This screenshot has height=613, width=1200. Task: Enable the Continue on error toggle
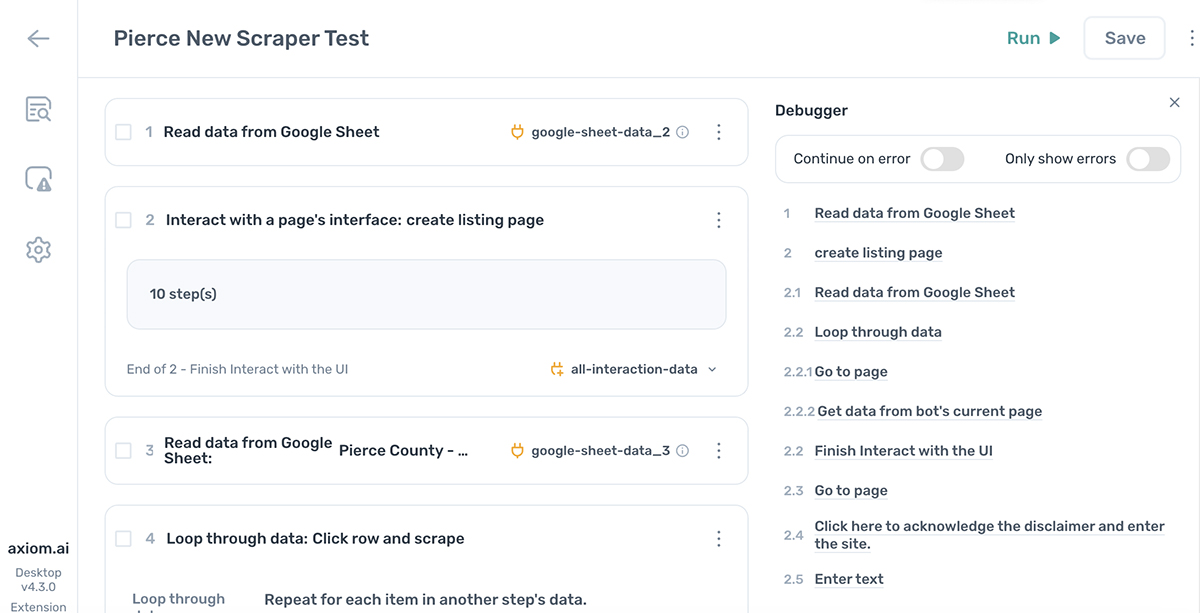(942, 159)
